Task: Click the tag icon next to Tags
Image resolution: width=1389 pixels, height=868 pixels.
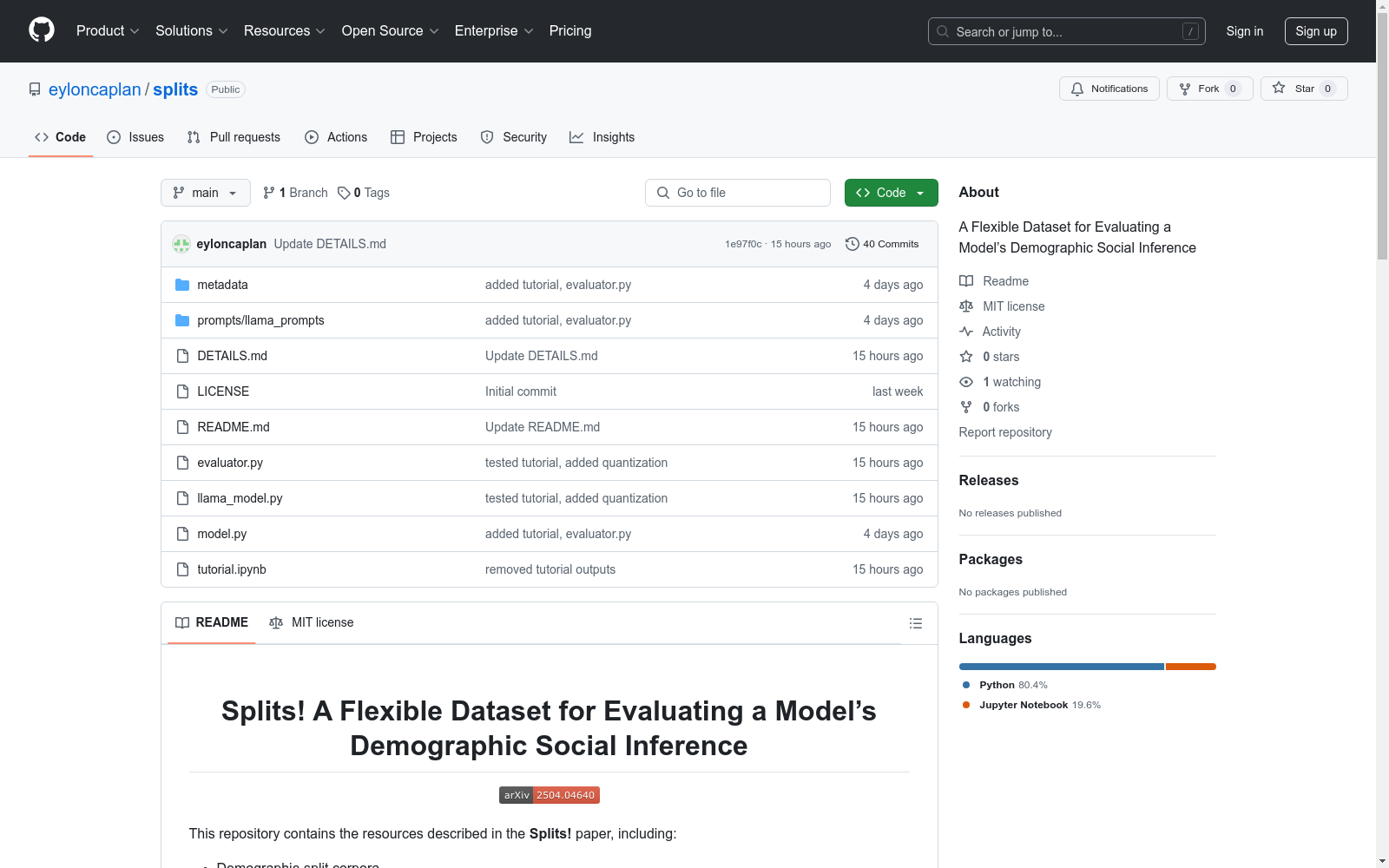Action: pos(344,193)
